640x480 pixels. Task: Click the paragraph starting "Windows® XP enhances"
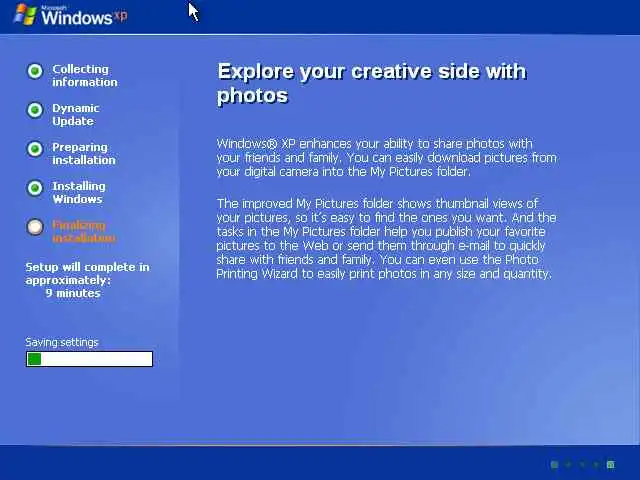point(387,158)
